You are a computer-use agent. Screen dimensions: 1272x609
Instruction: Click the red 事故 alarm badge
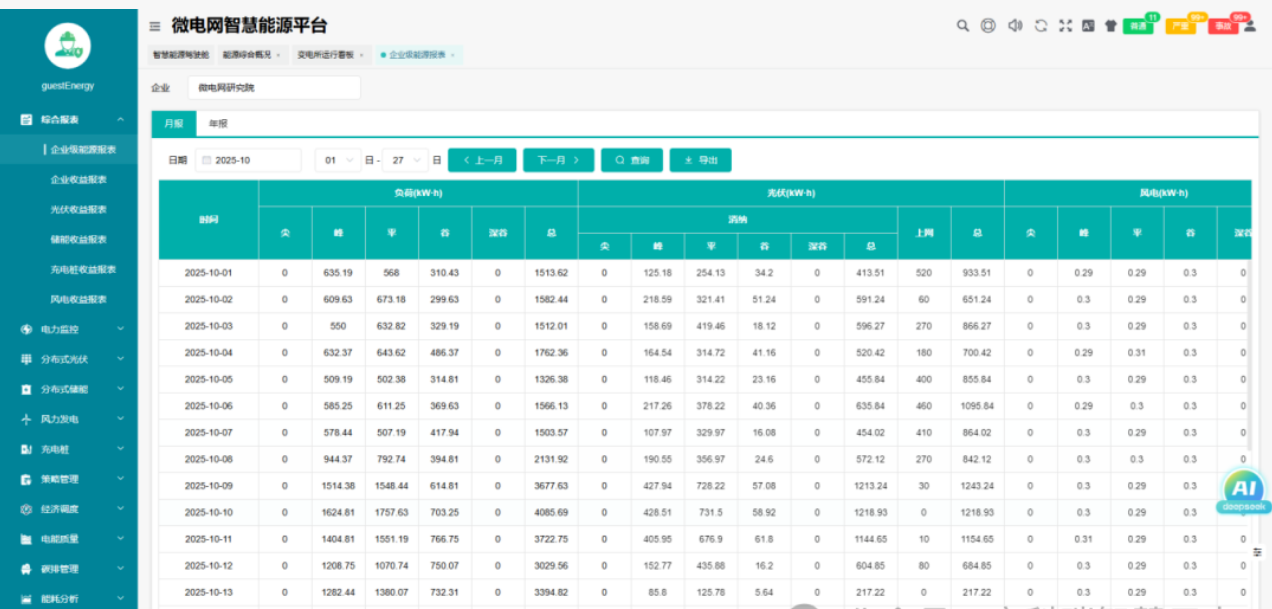click(1223, 27)
